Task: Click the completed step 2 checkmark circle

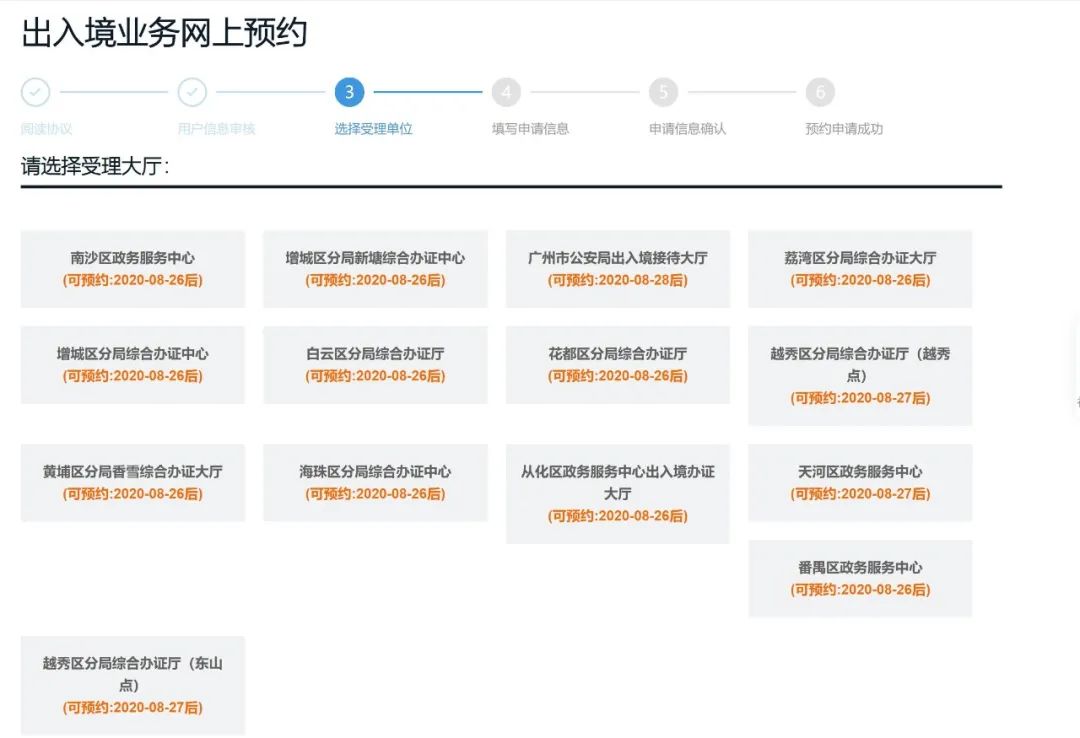Action: pos(192,93)
